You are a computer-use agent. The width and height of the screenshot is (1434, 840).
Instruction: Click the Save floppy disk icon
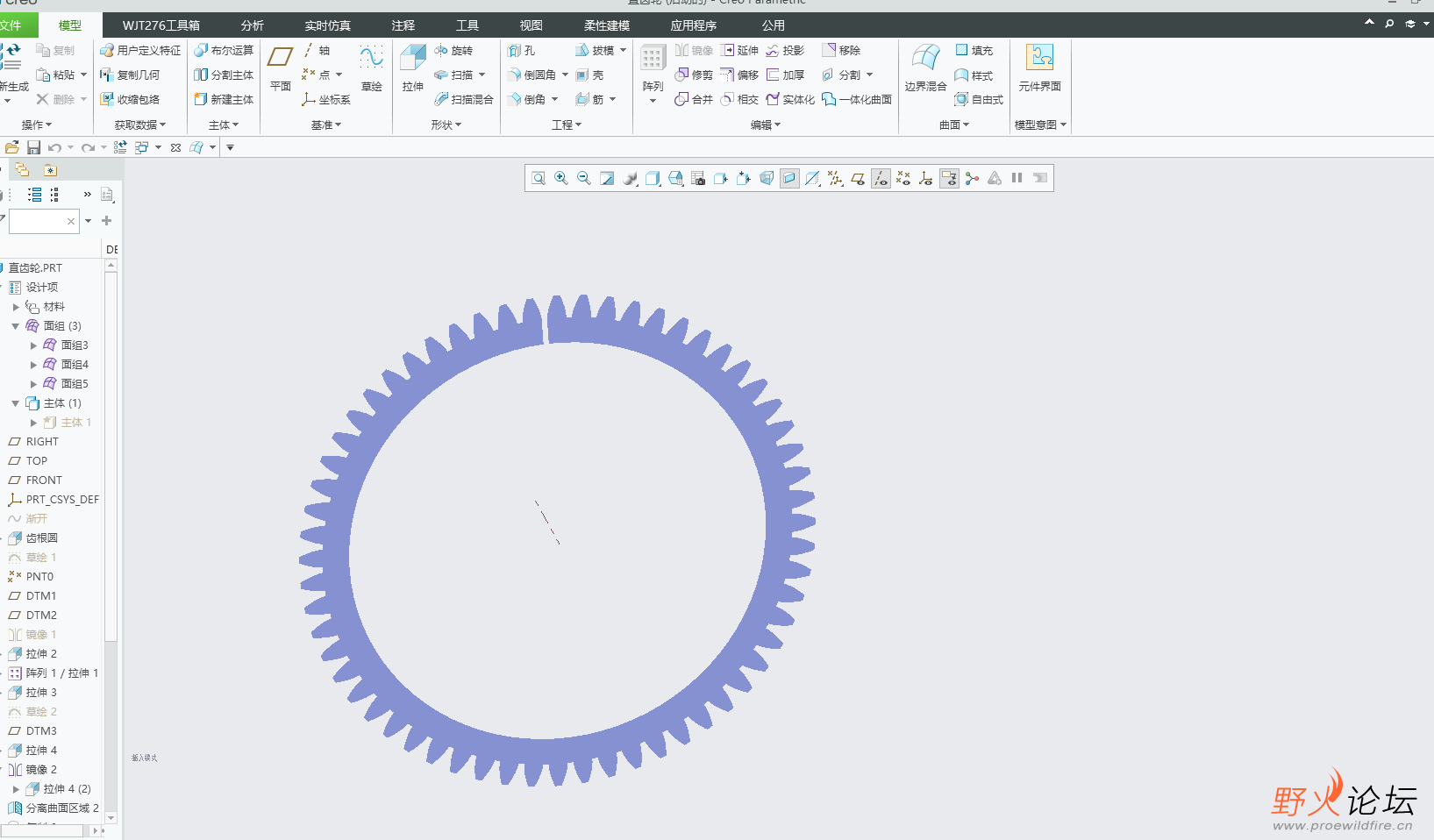point(33,147)
